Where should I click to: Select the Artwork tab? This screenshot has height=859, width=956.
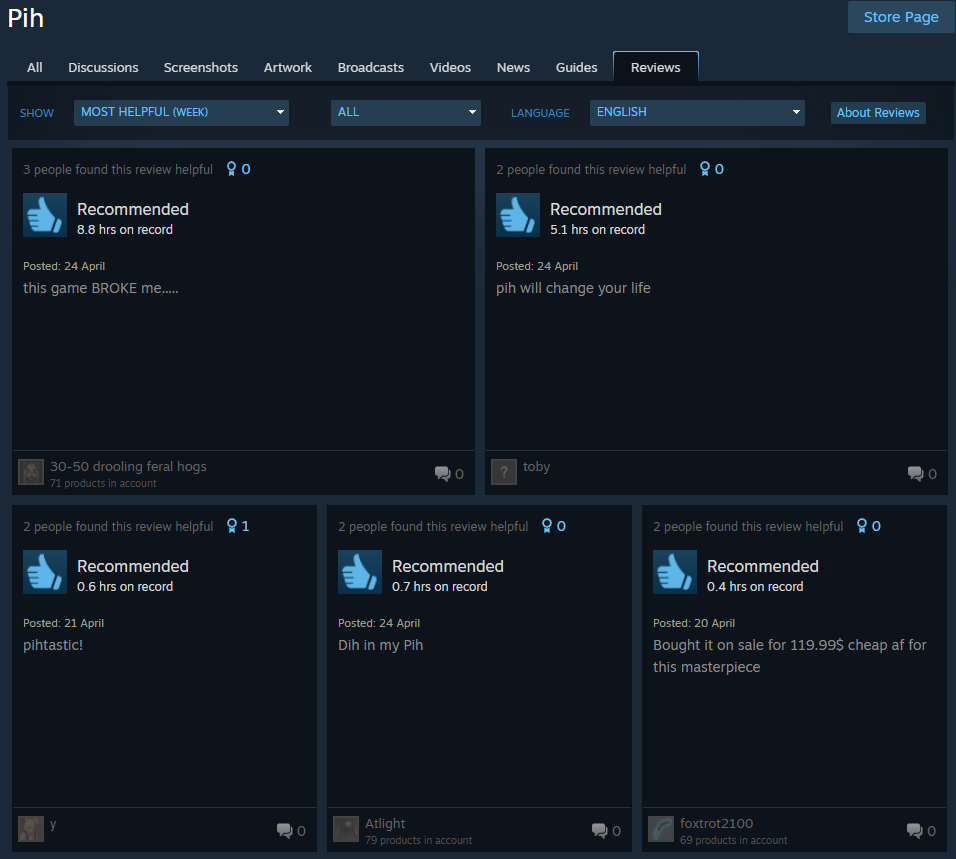[288, 68]
